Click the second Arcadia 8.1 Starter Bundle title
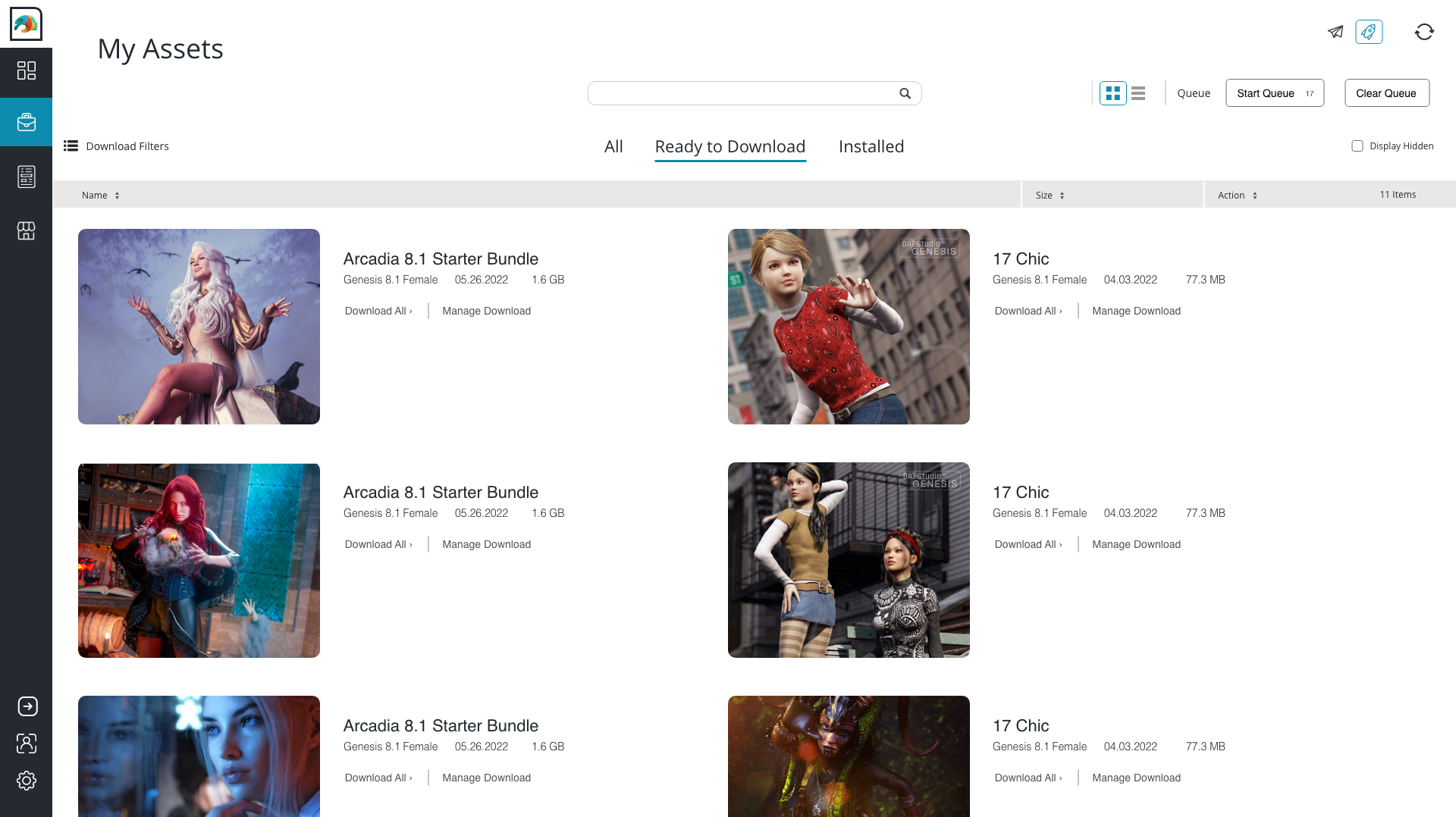 pos(441,493)
